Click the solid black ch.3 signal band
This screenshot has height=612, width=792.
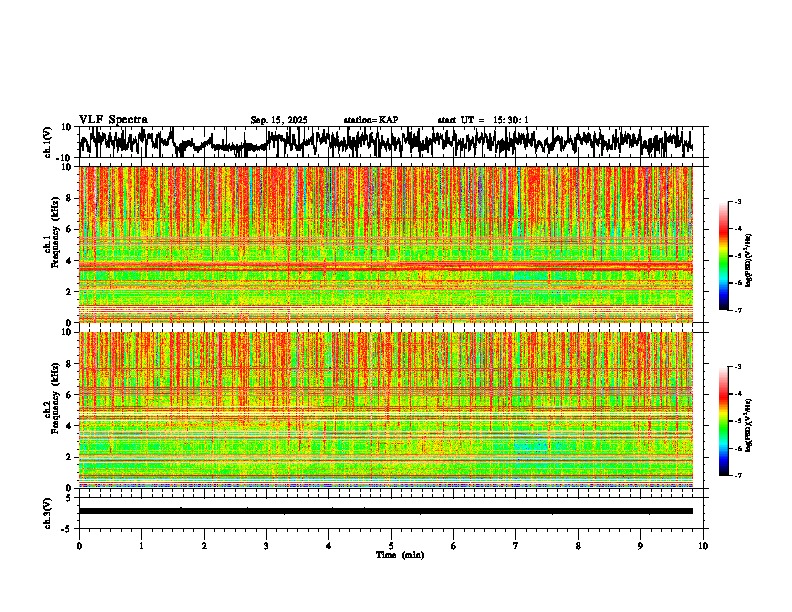click(386, 511)
